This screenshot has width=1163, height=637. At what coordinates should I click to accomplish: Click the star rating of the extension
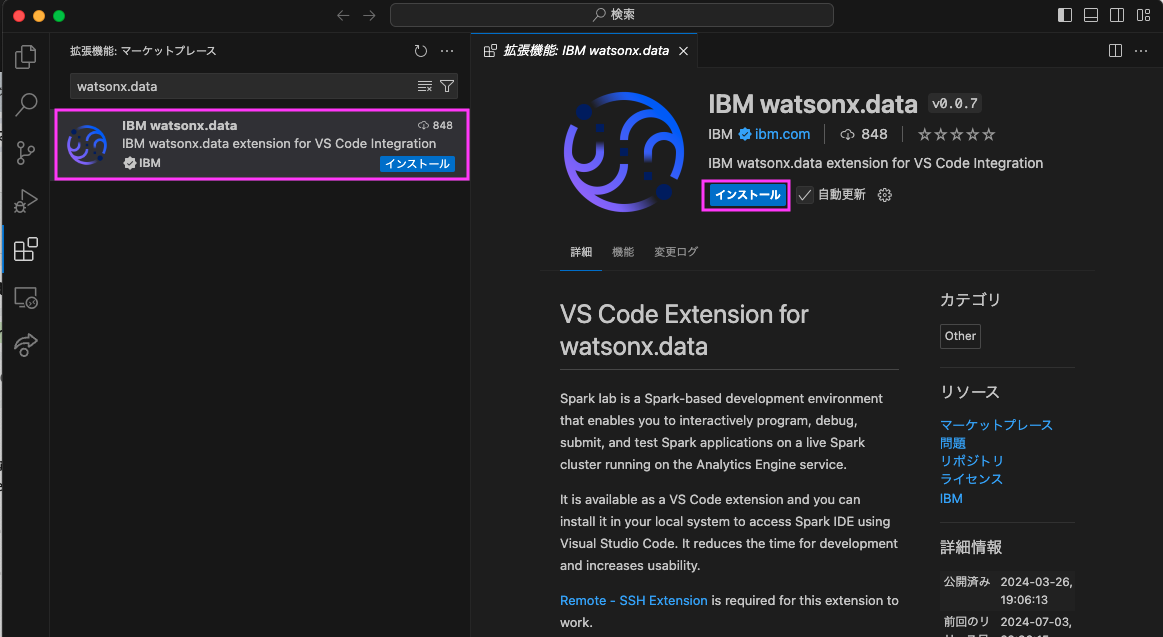click(956, 134)
